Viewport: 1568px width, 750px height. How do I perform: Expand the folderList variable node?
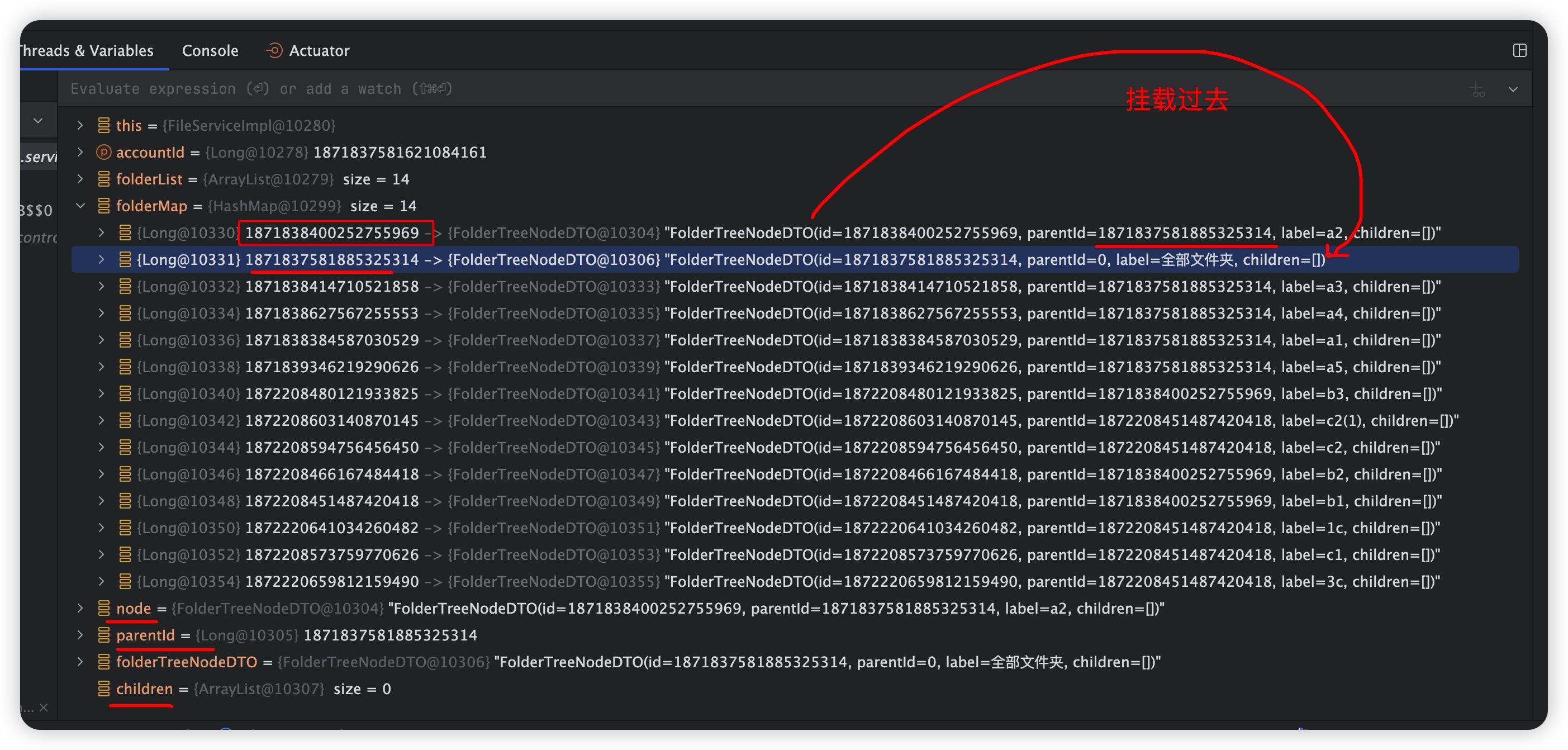coord(80,179)
